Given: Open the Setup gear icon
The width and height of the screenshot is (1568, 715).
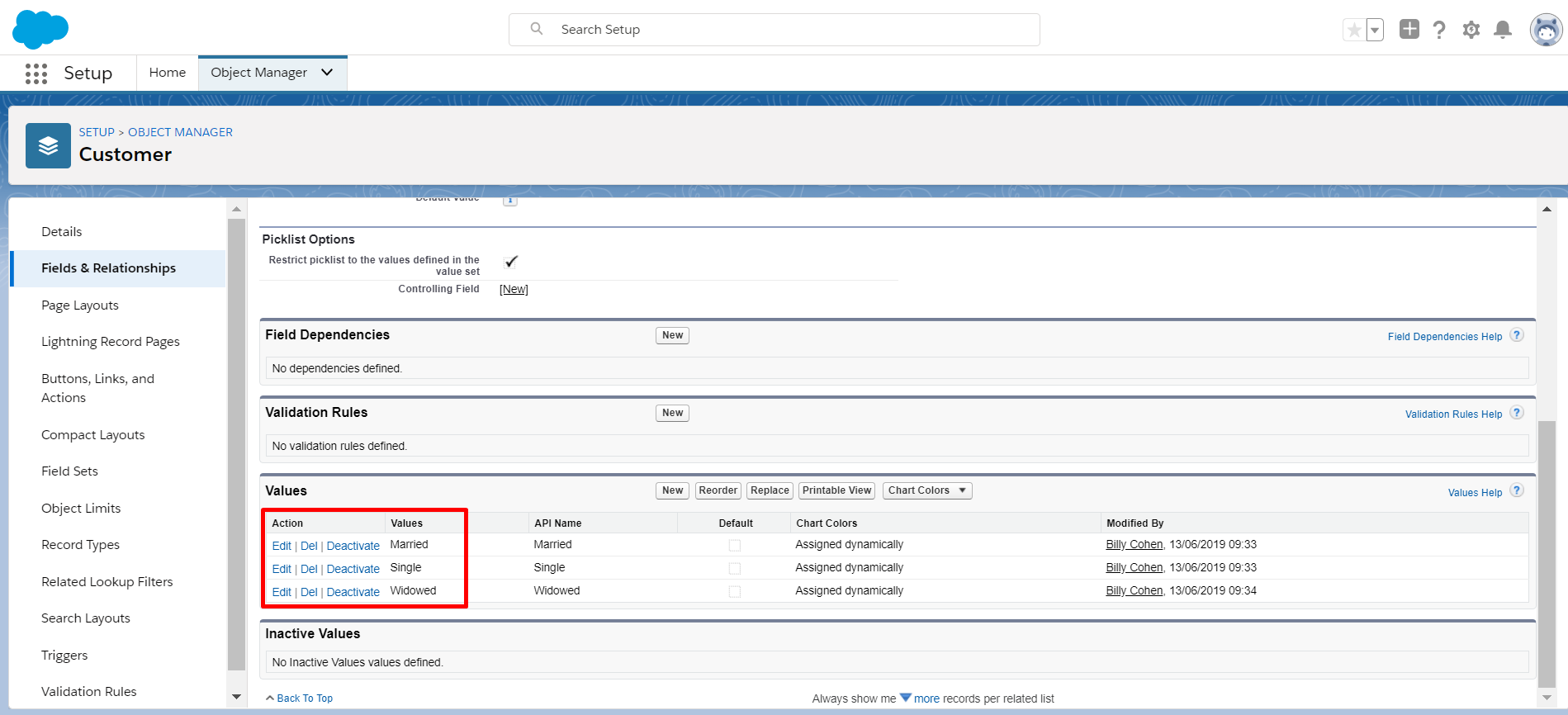Looking at the screenshot, I should (x=1471, y=30).
